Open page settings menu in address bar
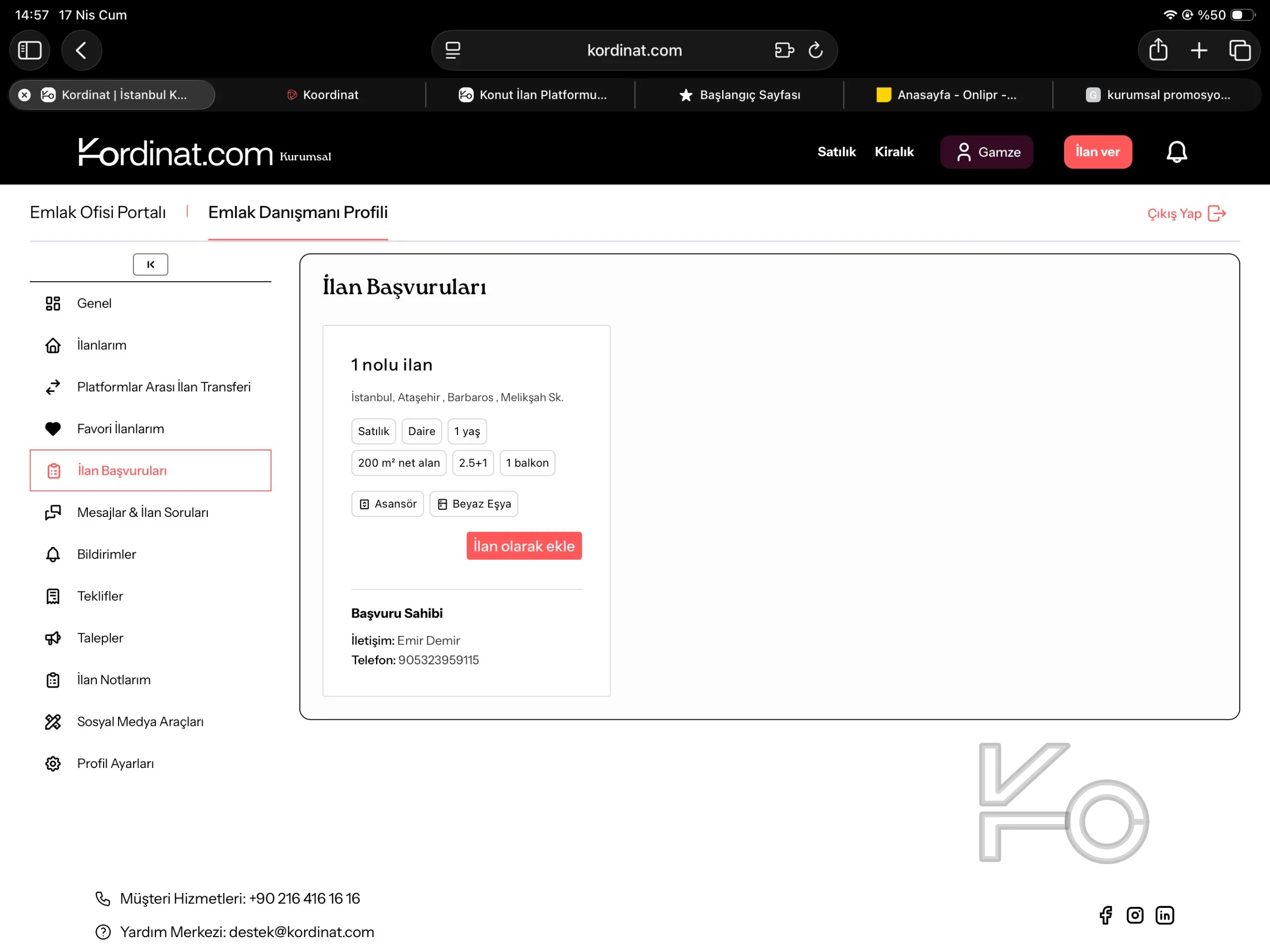The image size is (1270, 952). [453, 51]
